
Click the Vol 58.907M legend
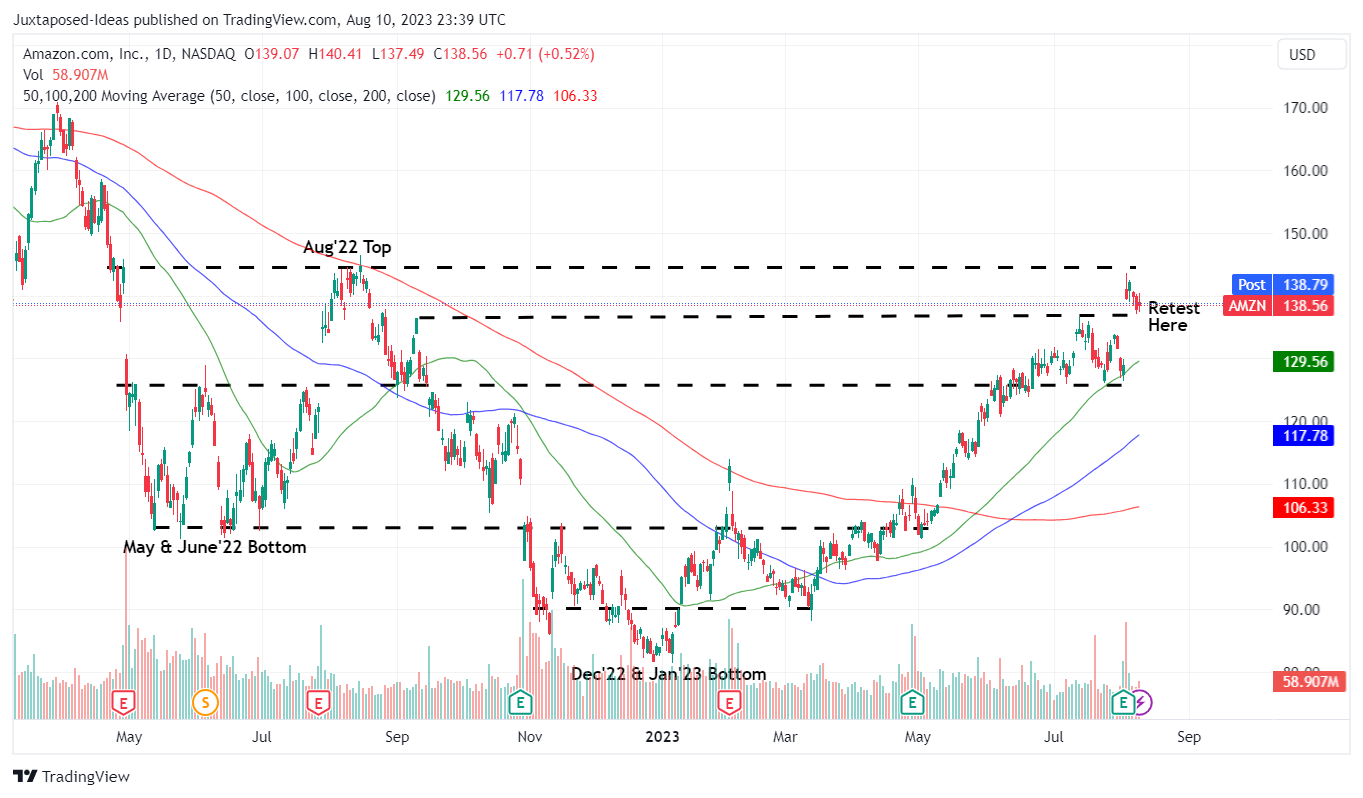tap(65, 74)
